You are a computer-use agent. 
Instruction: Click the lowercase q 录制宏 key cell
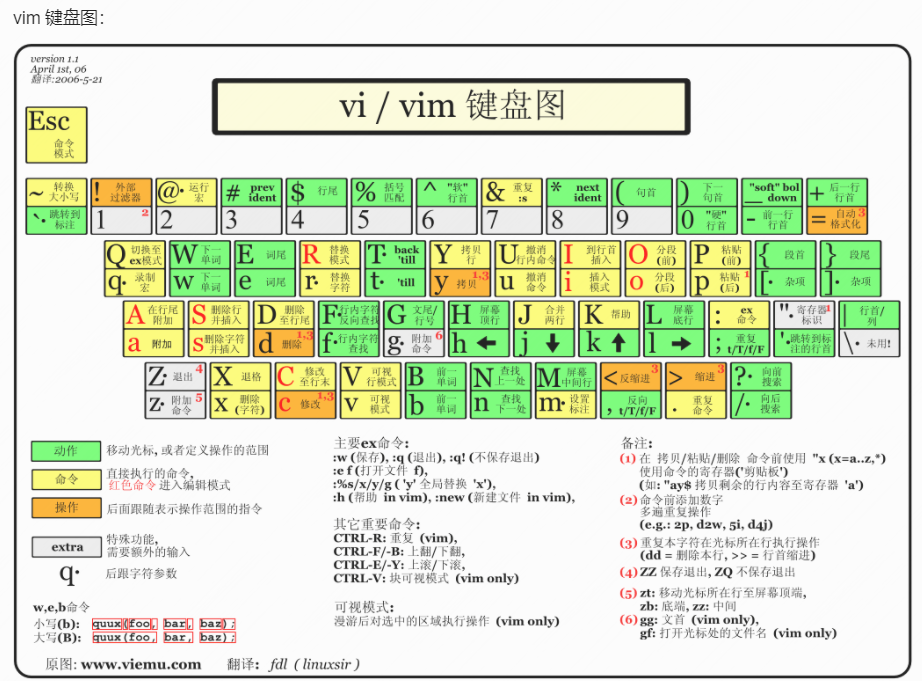click(x=135, y=282)
